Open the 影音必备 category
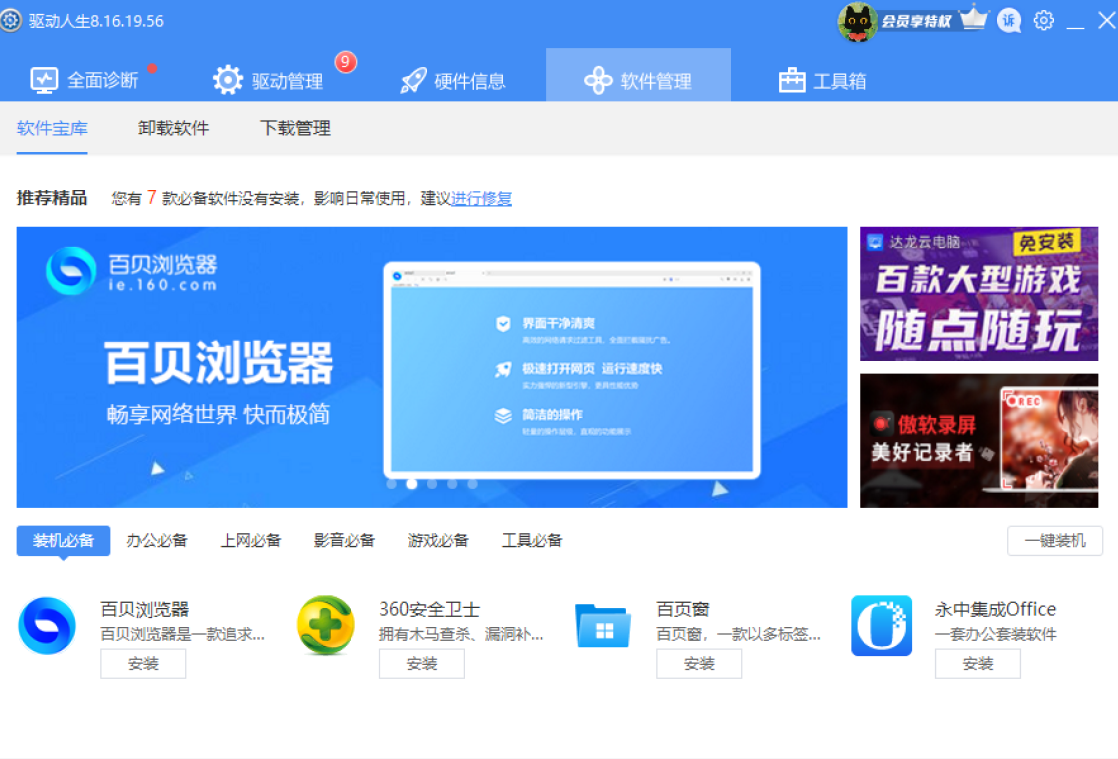The height and width of the screenshot is (759, 1118). [x=344, y=541]
